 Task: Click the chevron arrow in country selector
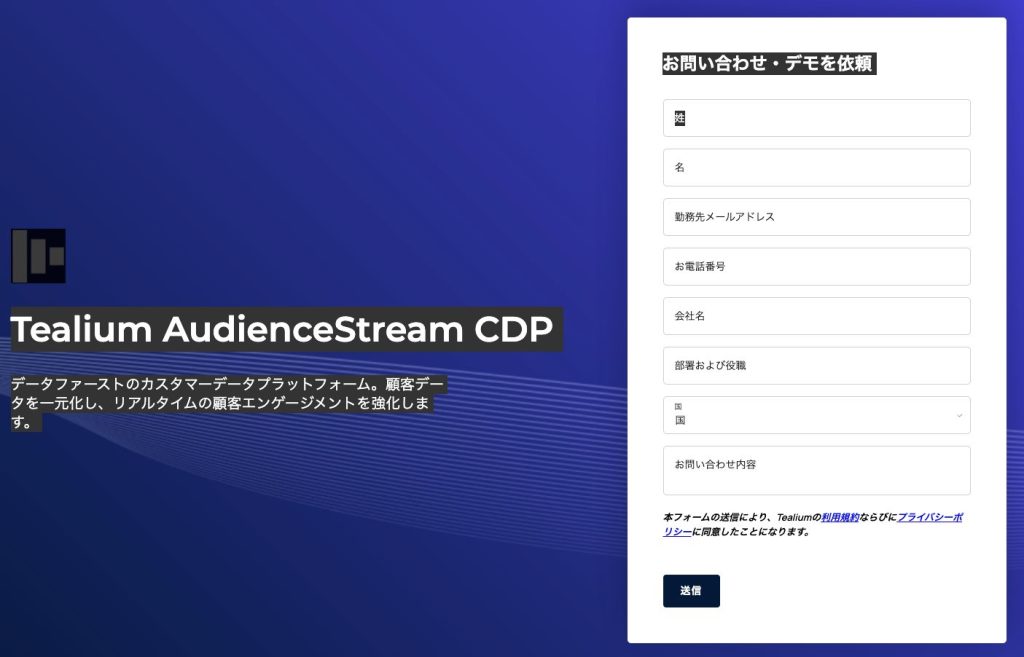(959, 415)
